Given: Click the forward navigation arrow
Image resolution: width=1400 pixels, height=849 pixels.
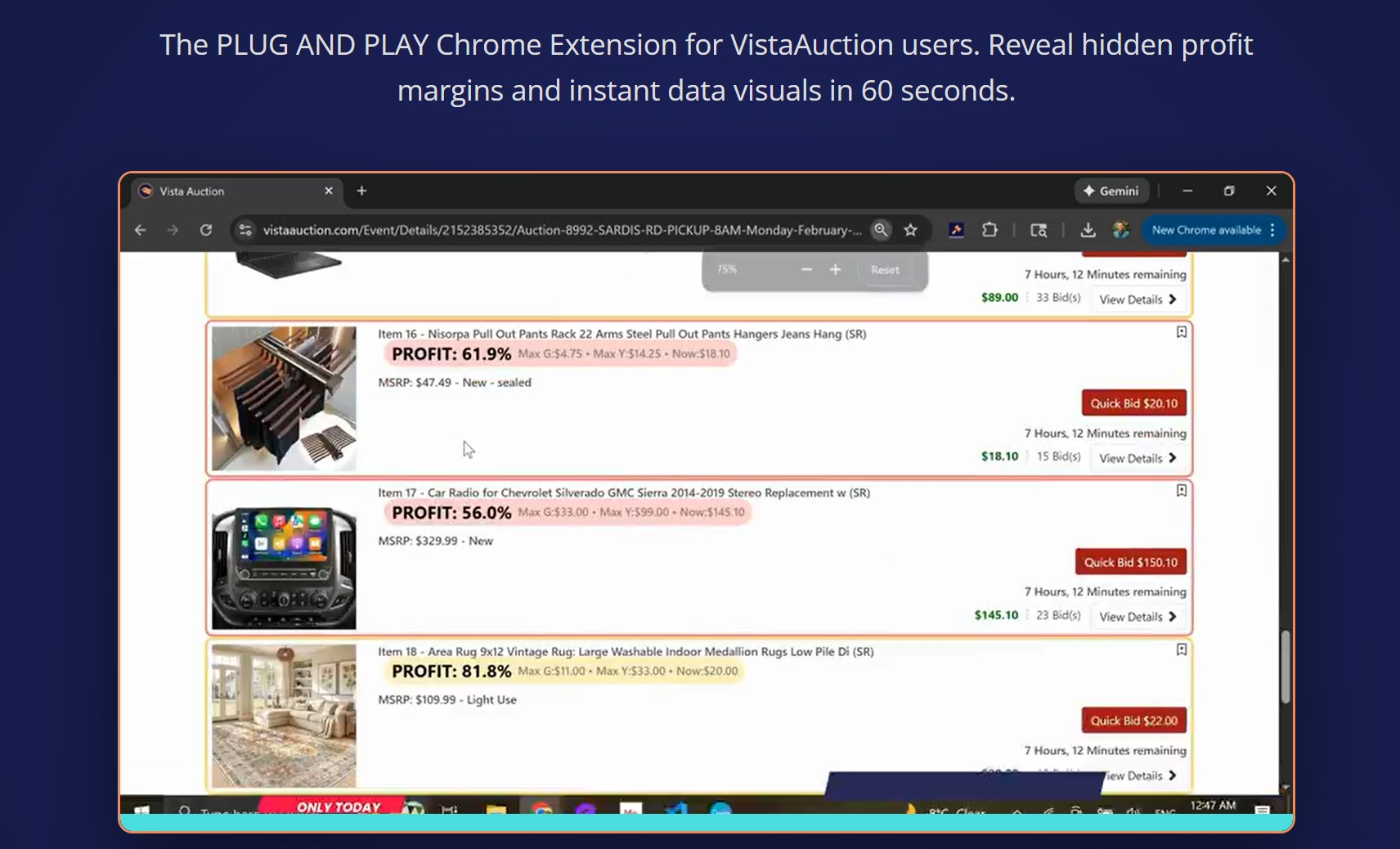Looking at the screenshot, I should coord(173,231).
